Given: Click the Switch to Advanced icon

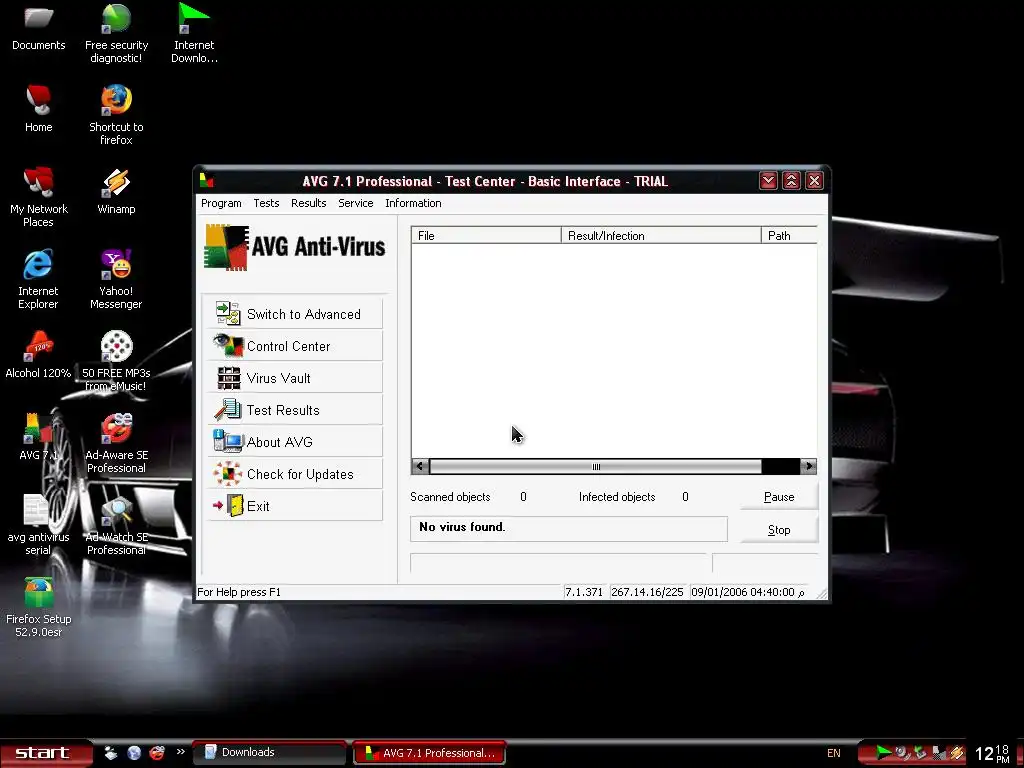Looking at the screenshot, I should tap(228, 314).
